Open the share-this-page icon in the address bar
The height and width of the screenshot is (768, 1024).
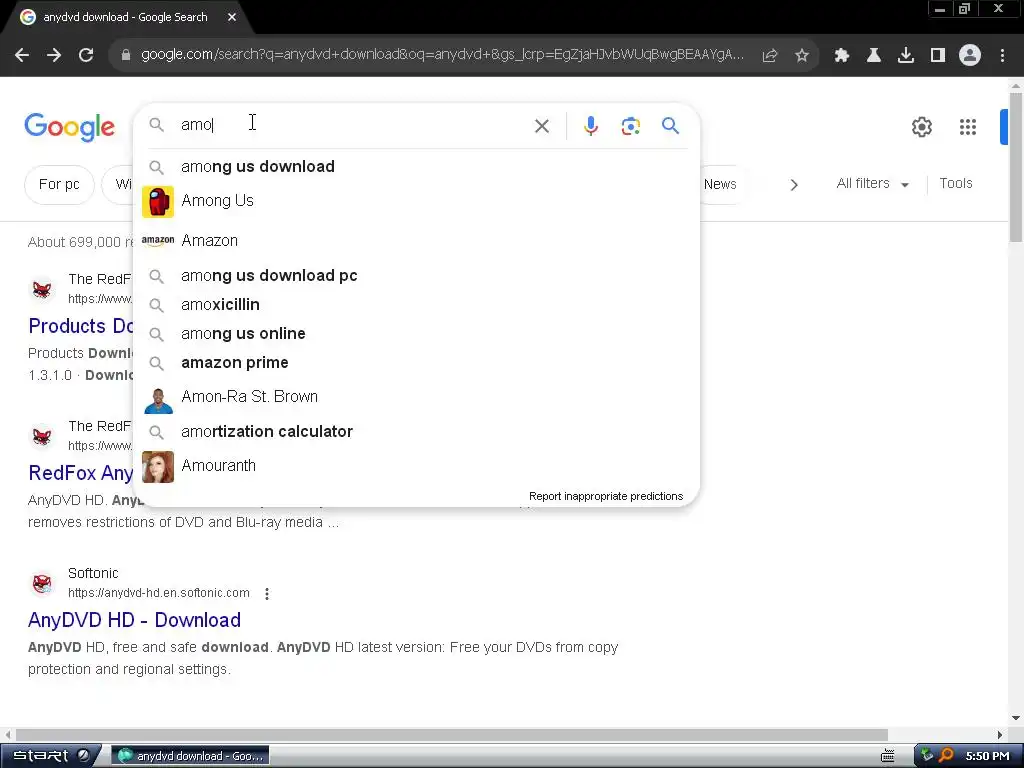click(770, 56)
